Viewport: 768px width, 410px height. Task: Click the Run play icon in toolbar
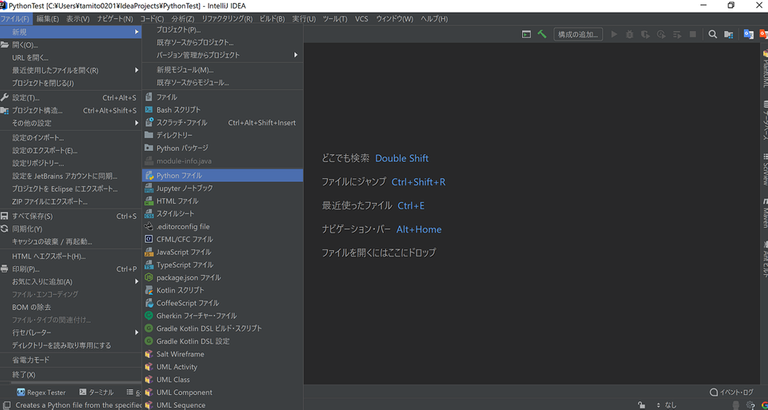[x=615, y=34]
